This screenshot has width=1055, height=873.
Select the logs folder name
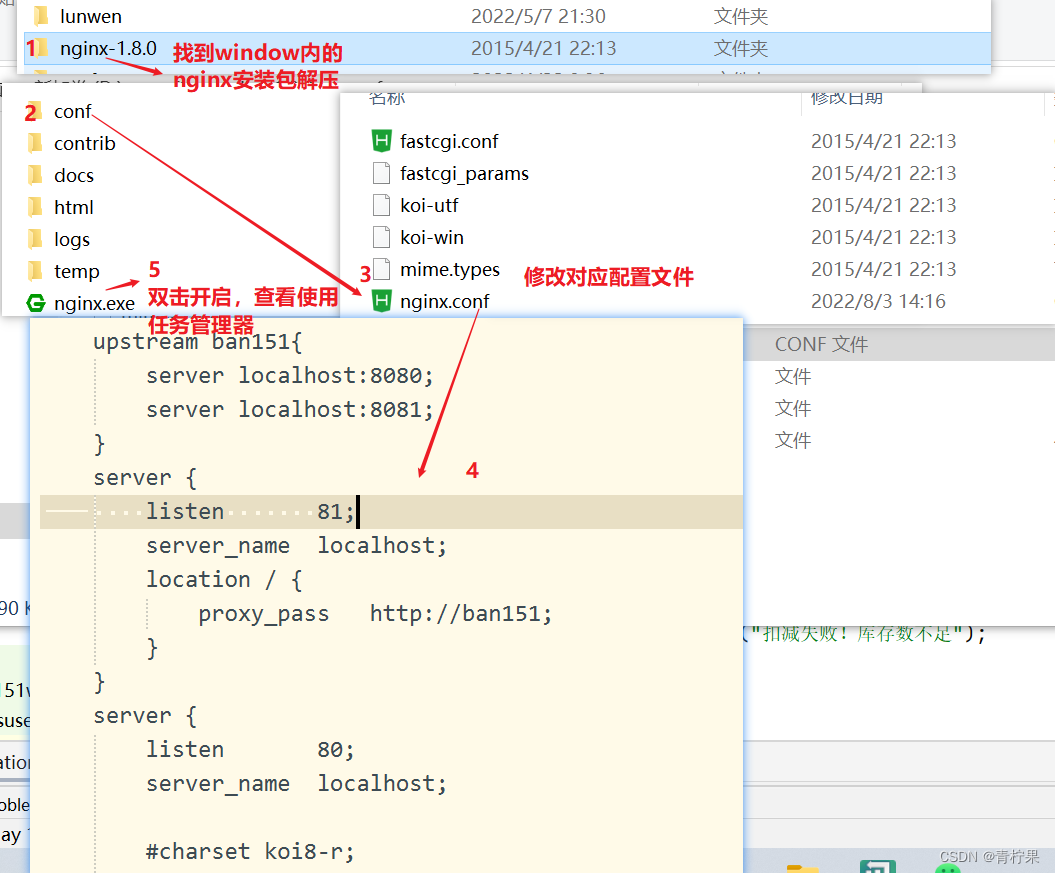pos(72,239)
